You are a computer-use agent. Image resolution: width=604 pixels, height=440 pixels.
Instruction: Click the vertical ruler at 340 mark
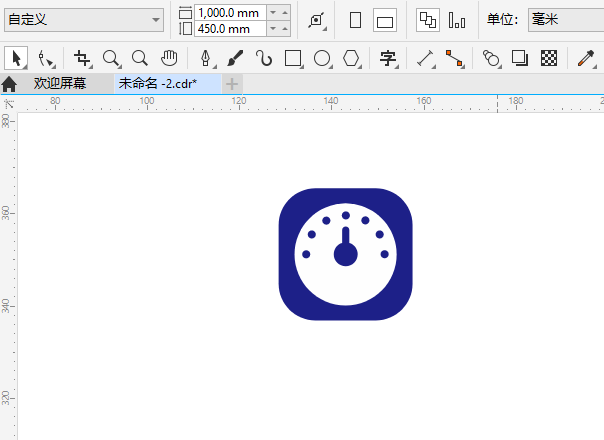point(7,306)
